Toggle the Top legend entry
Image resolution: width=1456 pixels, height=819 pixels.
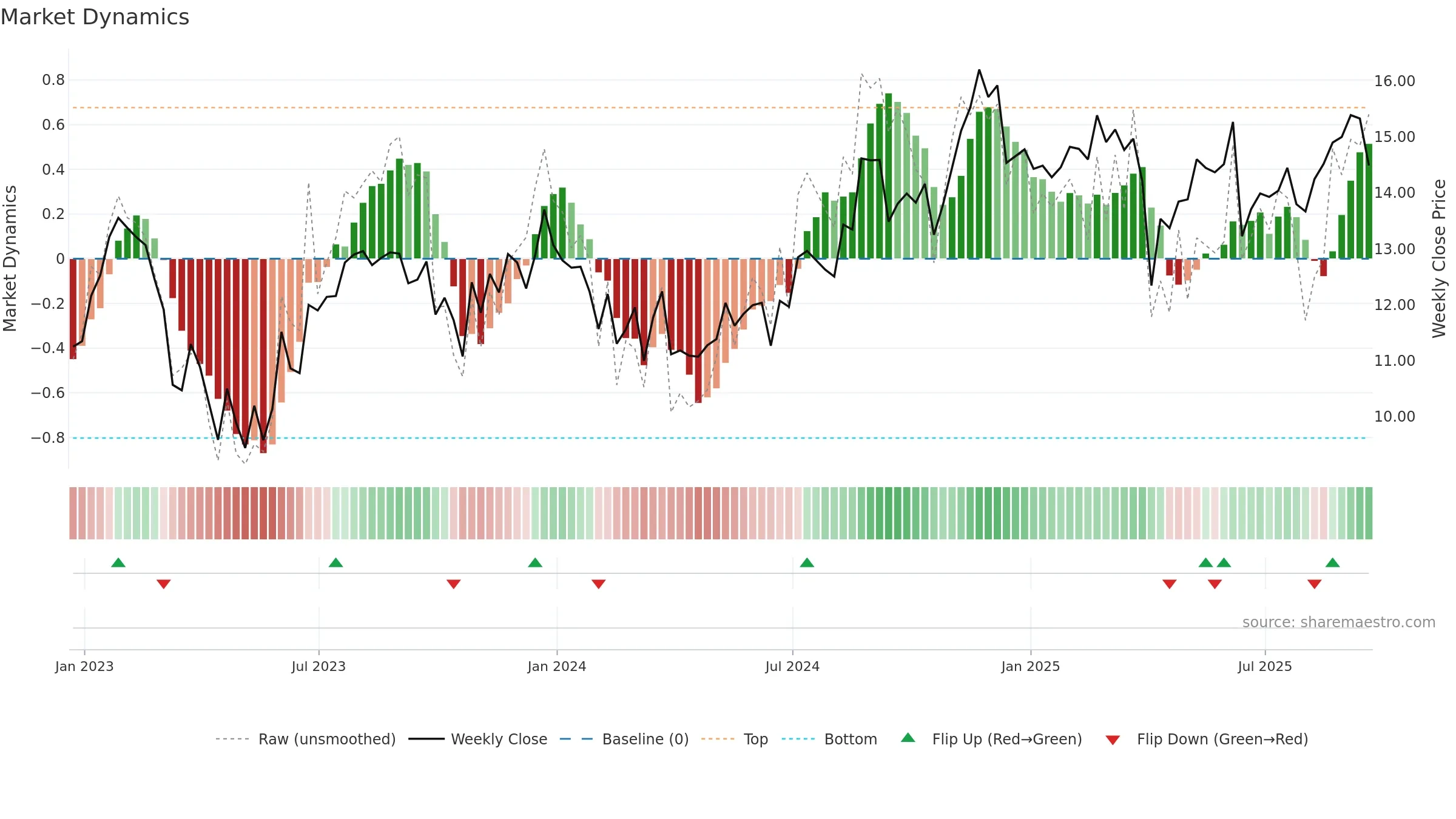point(735,739)
